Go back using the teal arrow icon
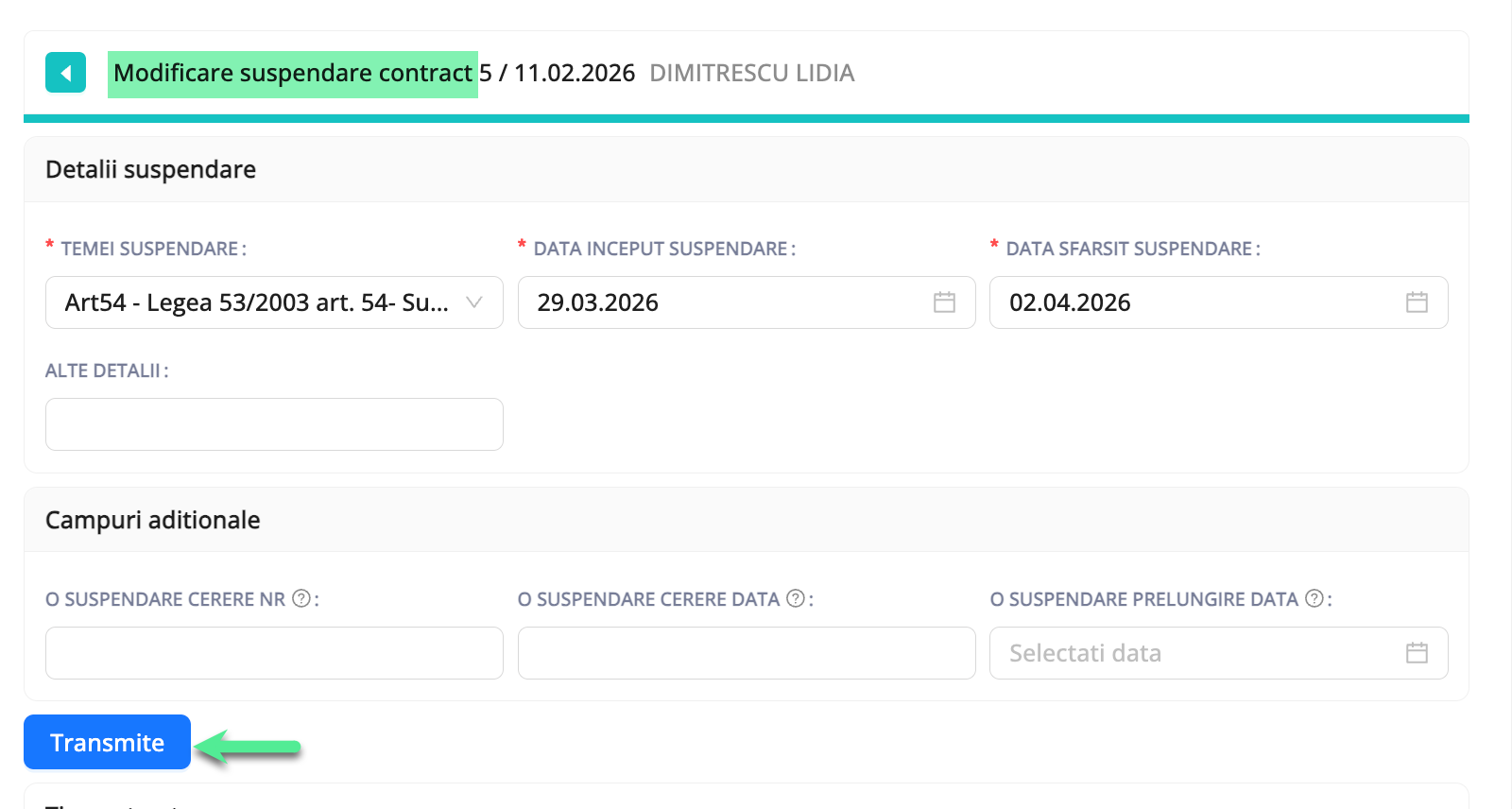The height and width of the screenshot is (809, 1512). click(x=65, y=72)
